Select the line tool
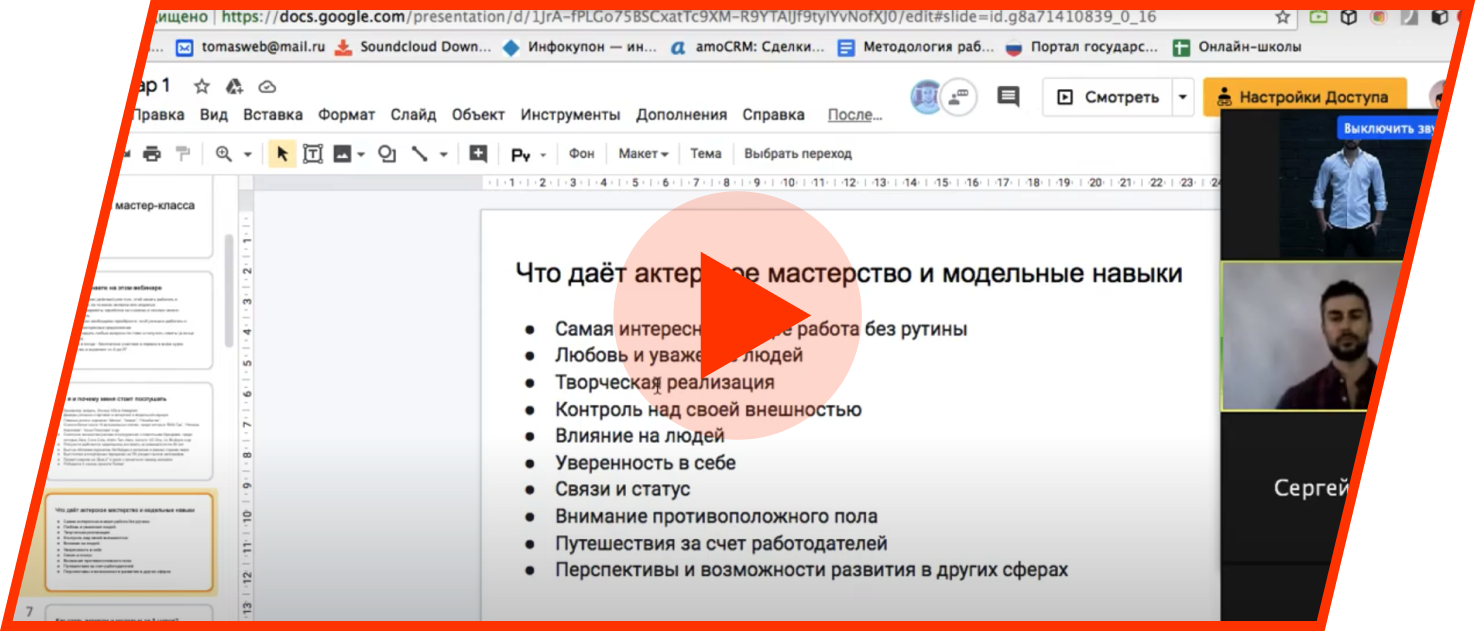The image size is (1476, 631). pos(420,154)
